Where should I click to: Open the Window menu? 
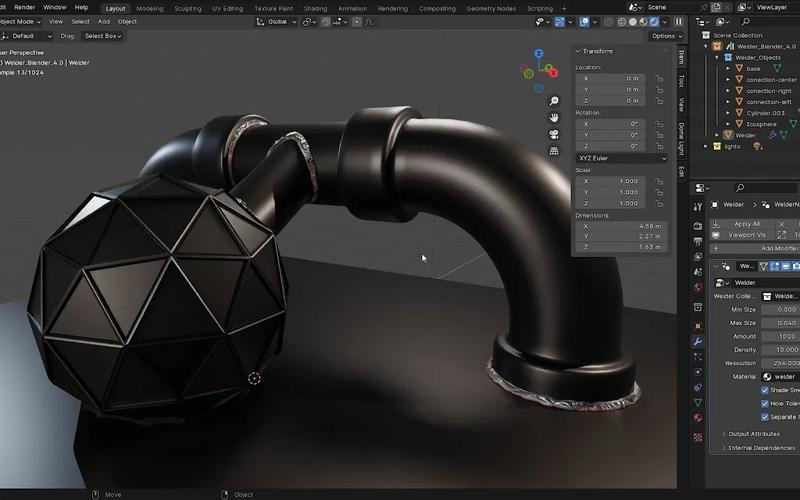pos(55,8)
